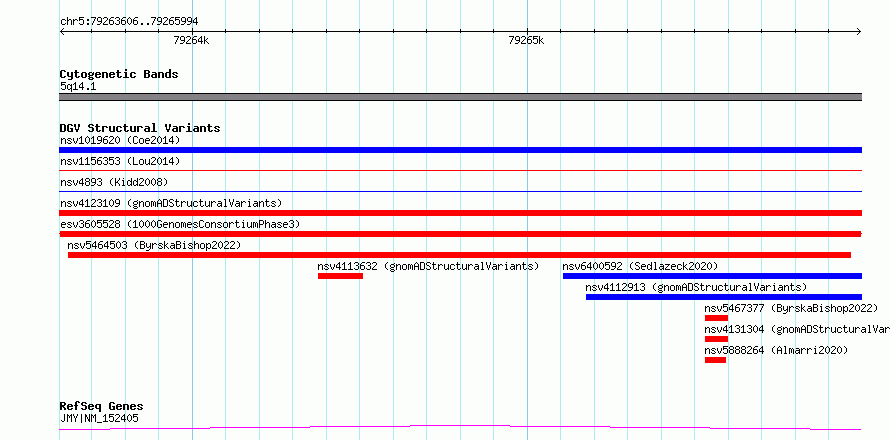Click the right arrowhead of the ruler
890x440 pixels.
click(859, 32)
